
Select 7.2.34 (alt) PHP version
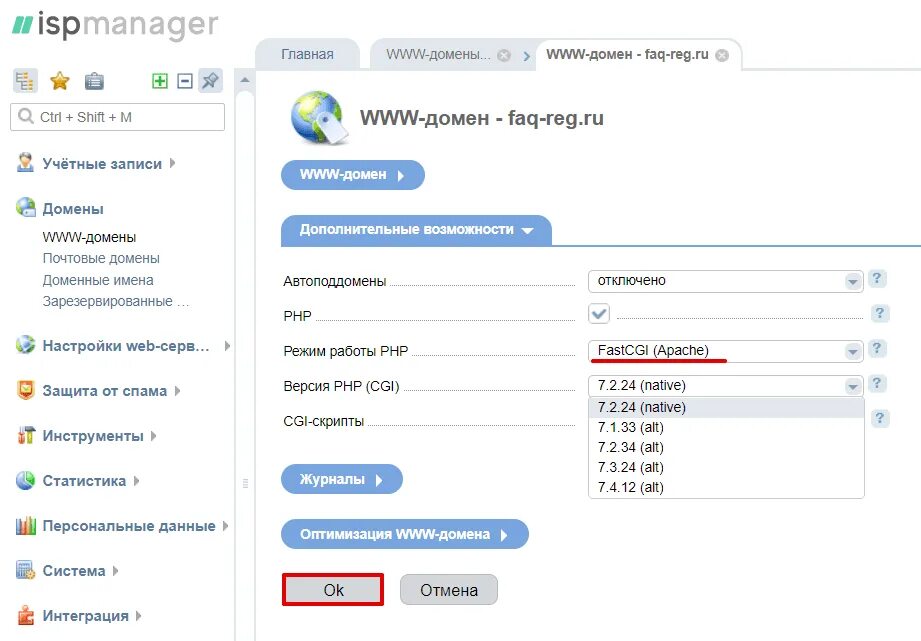tap(726, 448)
